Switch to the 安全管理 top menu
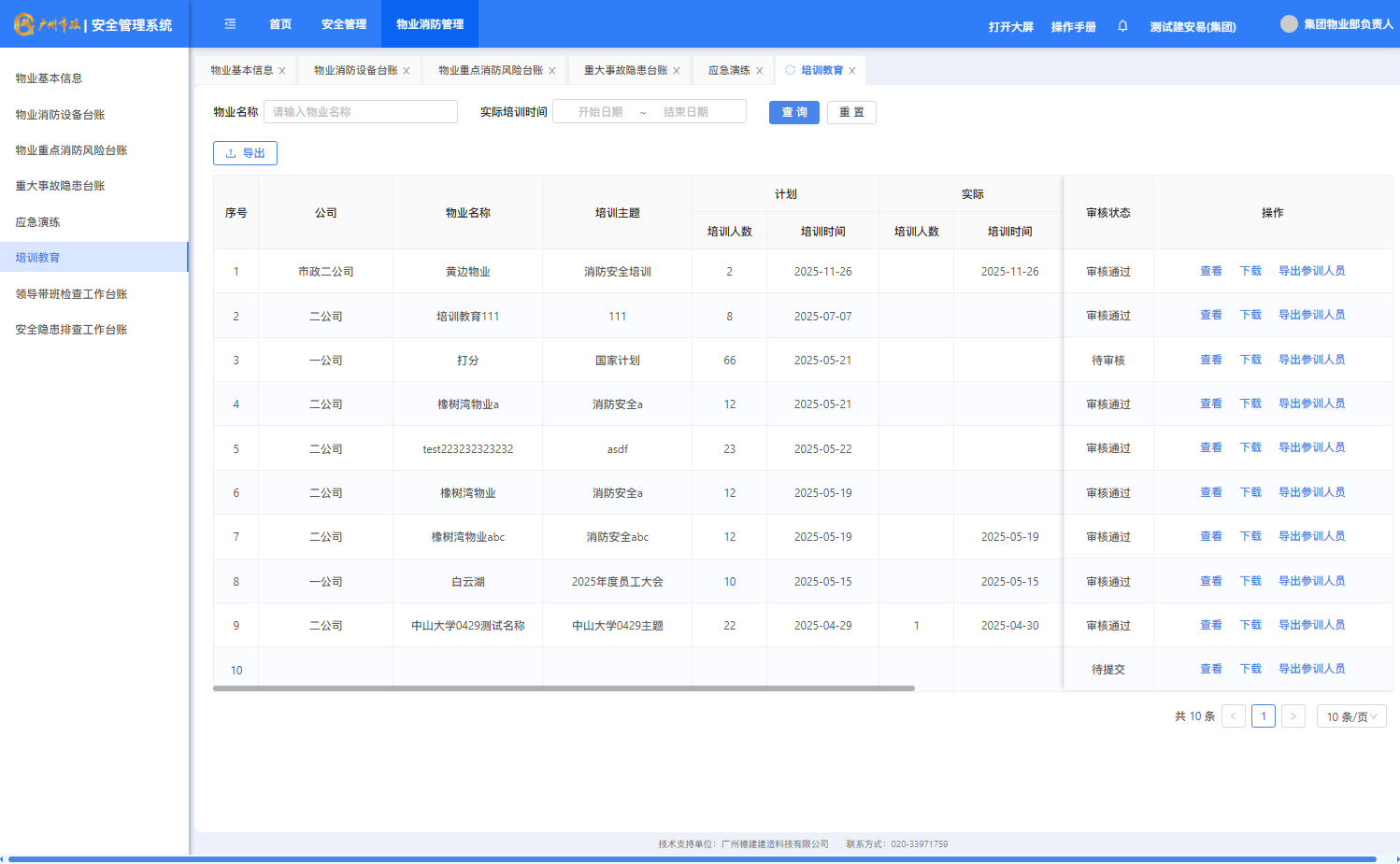The height and width of the screenshot is (864, 1400). point(344,24)
